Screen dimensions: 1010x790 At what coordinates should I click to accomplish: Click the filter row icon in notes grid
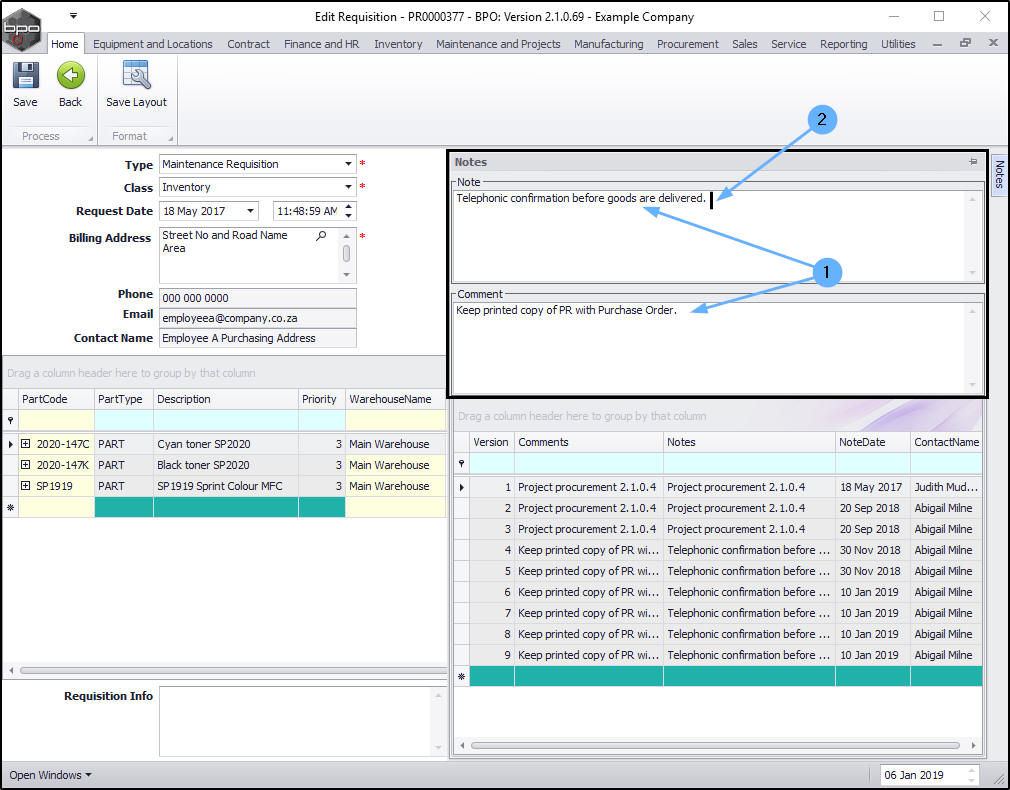click(461, 464)
